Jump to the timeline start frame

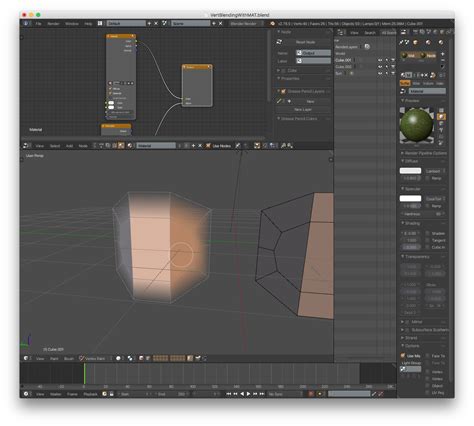click(229, 394)
